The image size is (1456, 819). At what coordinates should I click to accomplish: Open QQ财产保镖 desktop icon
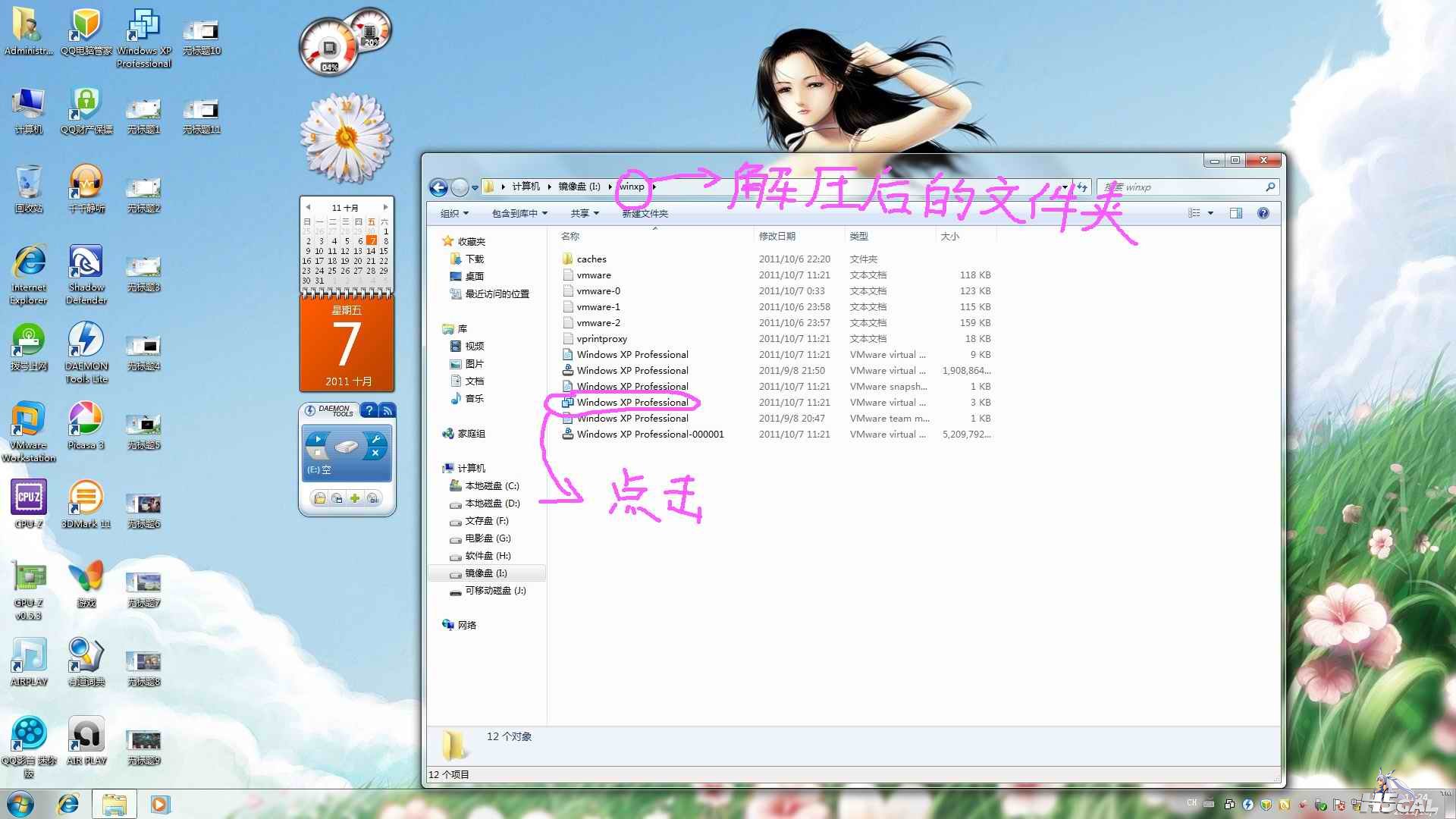coord(86,110)
